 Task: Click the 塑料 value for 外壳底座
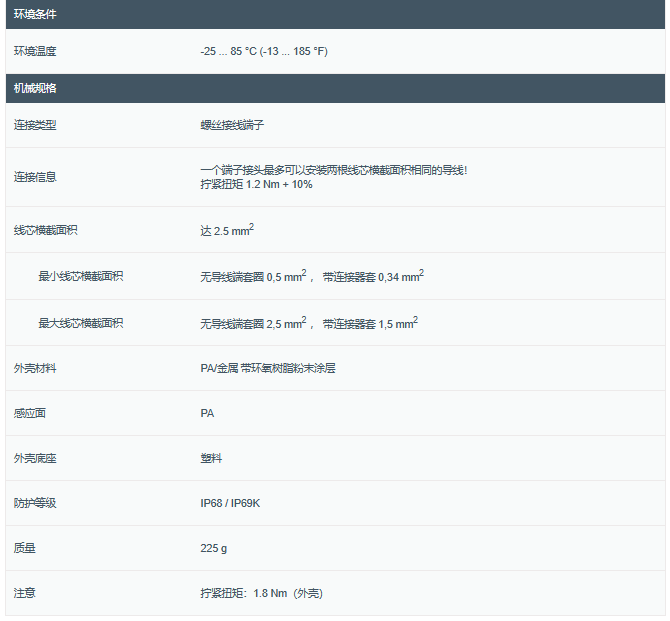211,458
